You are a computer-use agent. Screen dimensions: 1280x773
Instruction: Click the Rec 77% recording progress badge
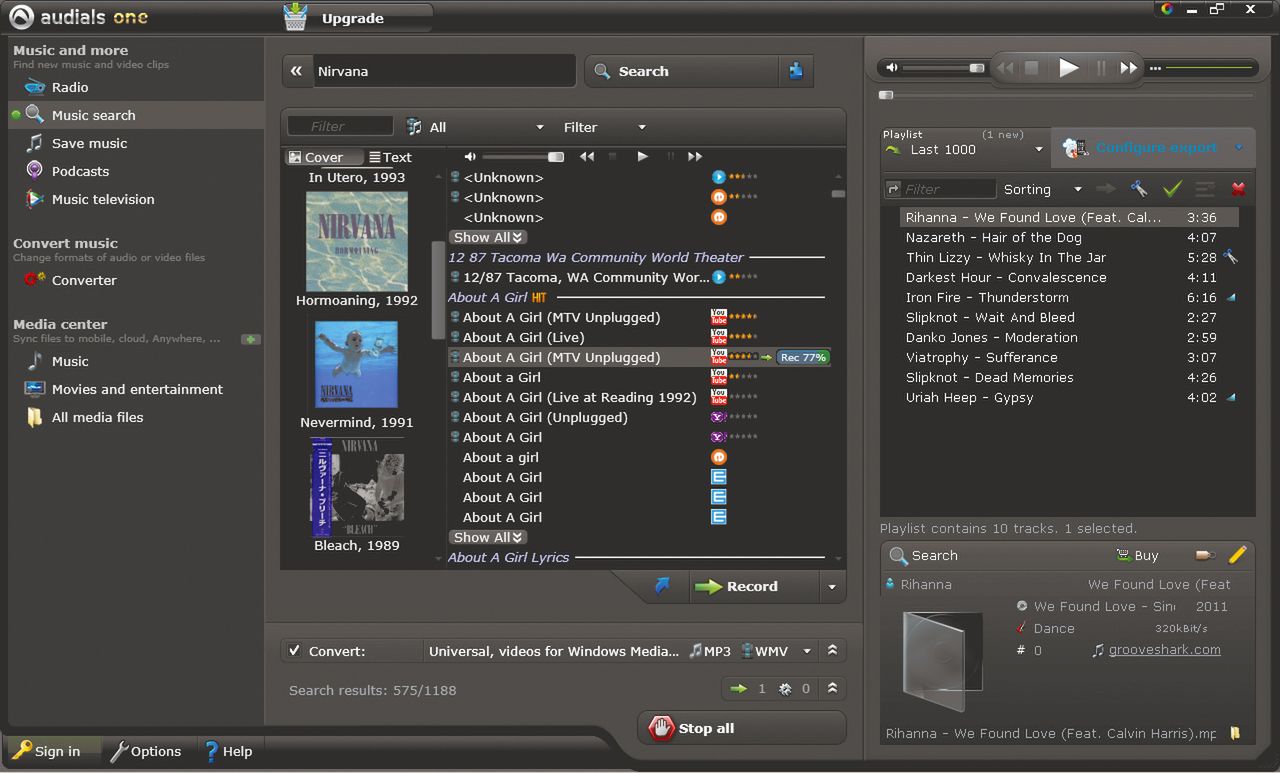(803, 357)
